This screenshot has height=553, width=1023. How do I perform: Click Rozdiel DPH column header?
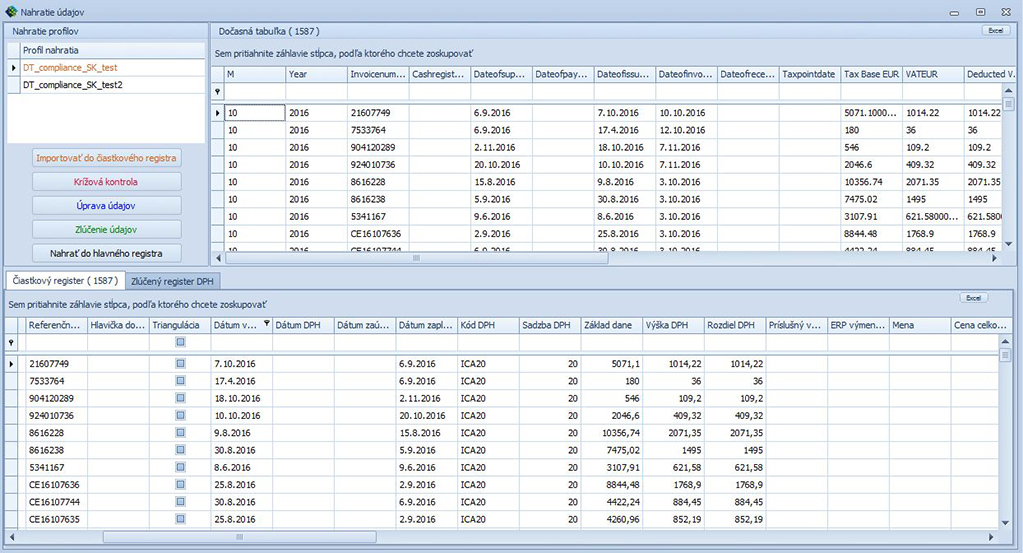coord(735,325)
